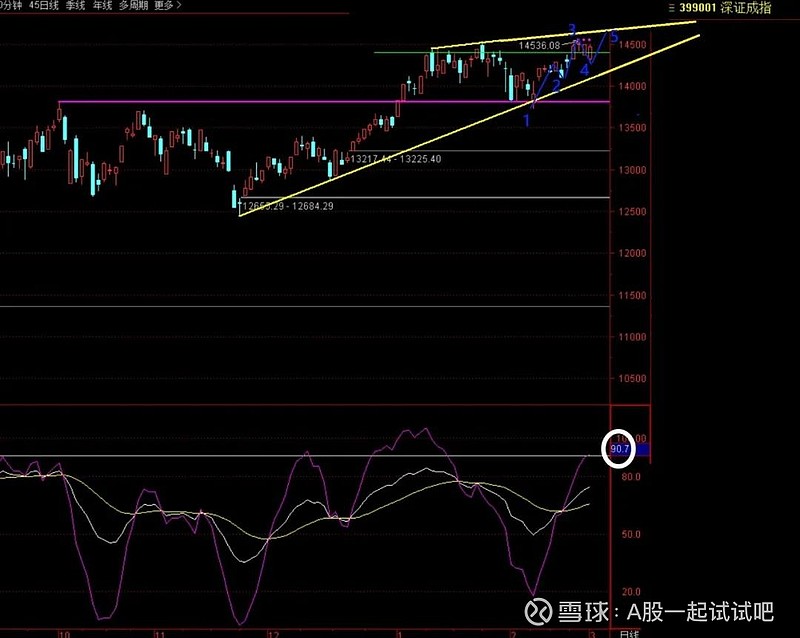The image size is (800, 638).
Task: Click the month 11 time axis marker
Action: 160,634
